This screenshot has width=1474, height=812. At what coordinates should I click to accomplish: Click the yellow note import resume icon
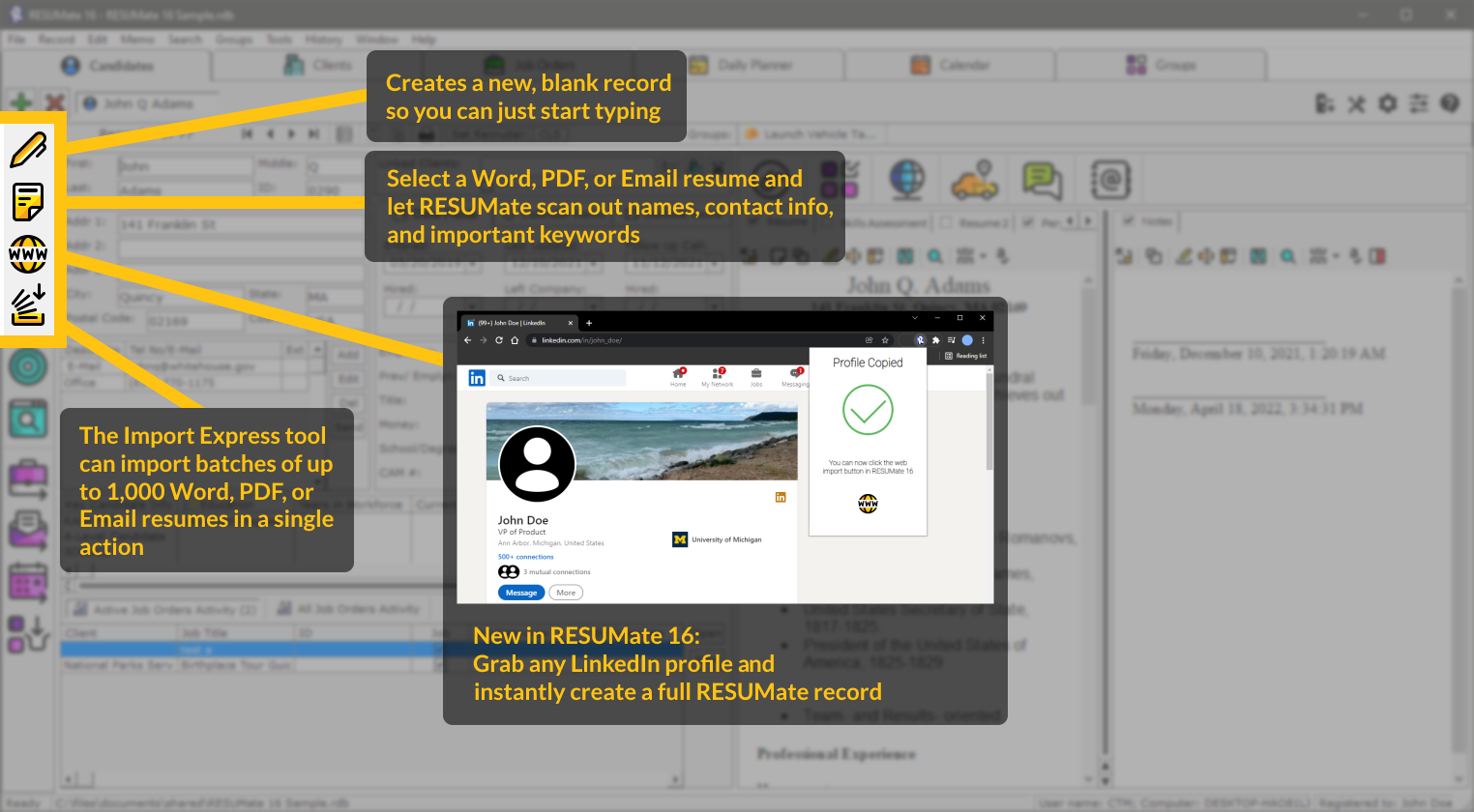point(28,202)
